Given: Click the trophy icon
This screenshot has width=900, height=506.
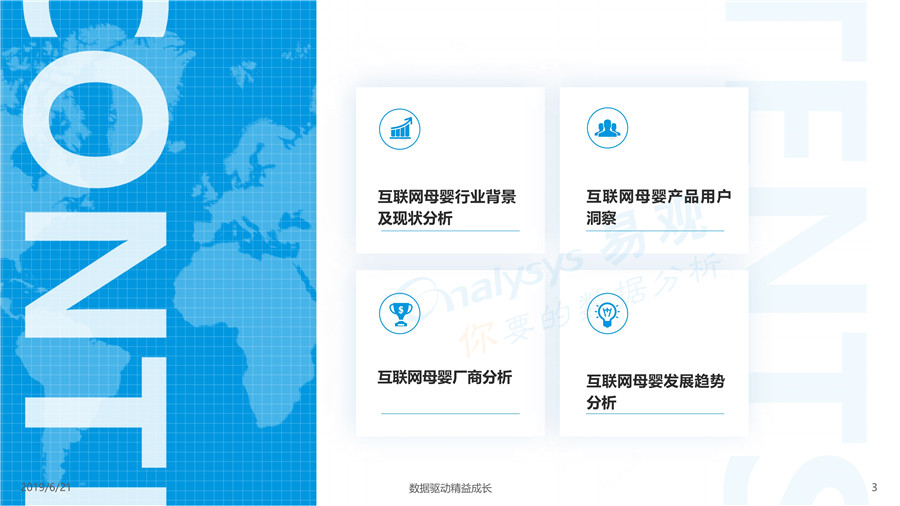Looking at the screenshot, I should (399, 313).
